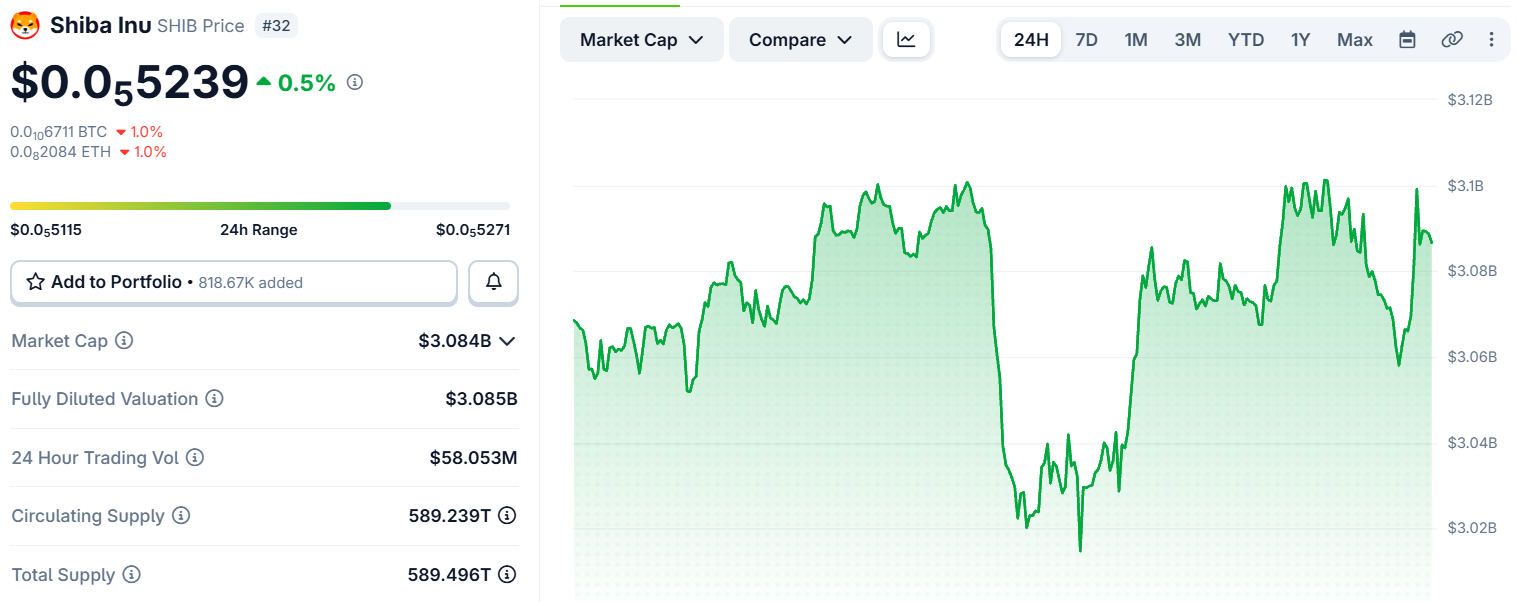Click info icon next to Total Supply label
This screenshot has width=1517, height=602.
[x=131, y=575]
